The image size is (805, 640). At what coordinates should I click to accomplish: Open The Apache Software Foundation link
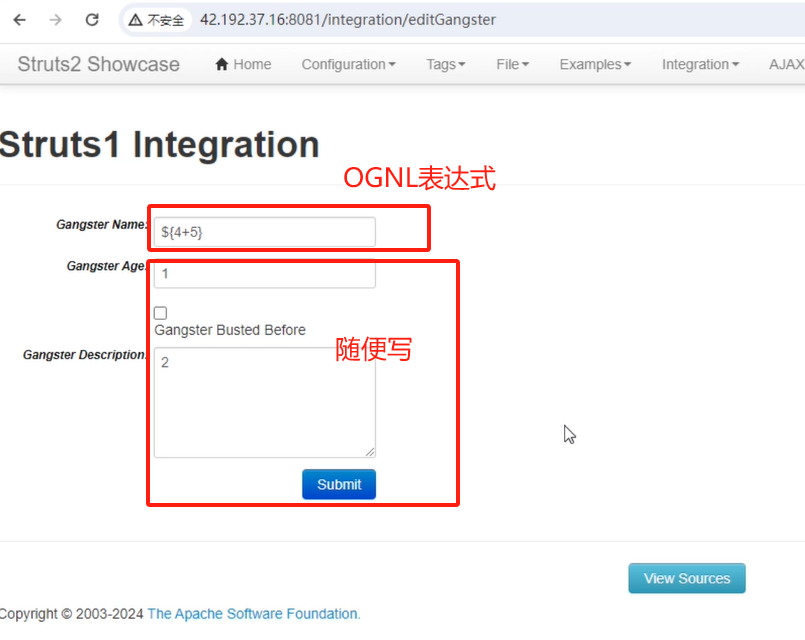coord(254,614)
